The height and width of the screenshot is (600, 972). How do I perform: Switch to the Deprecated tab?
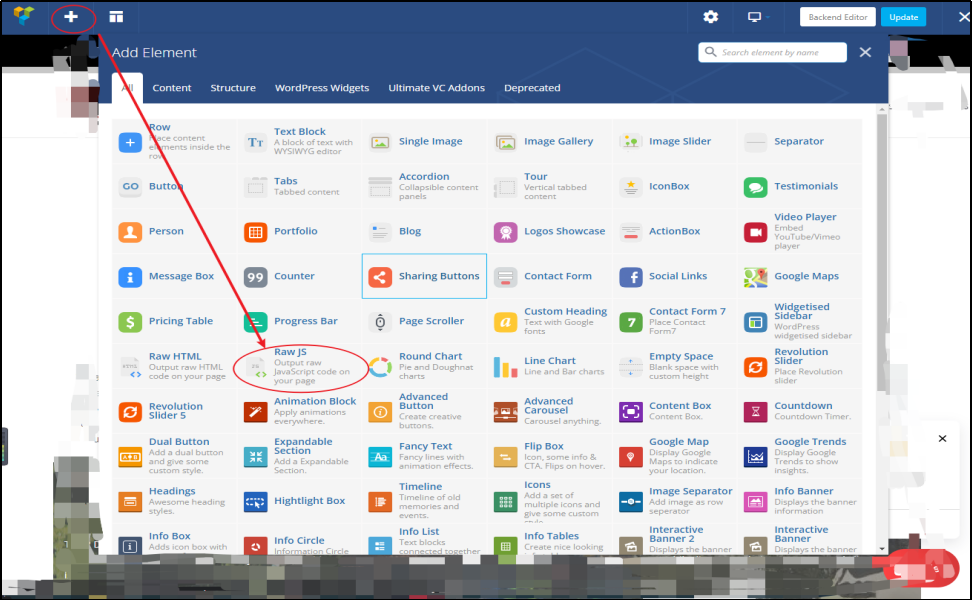coord(532,88)
